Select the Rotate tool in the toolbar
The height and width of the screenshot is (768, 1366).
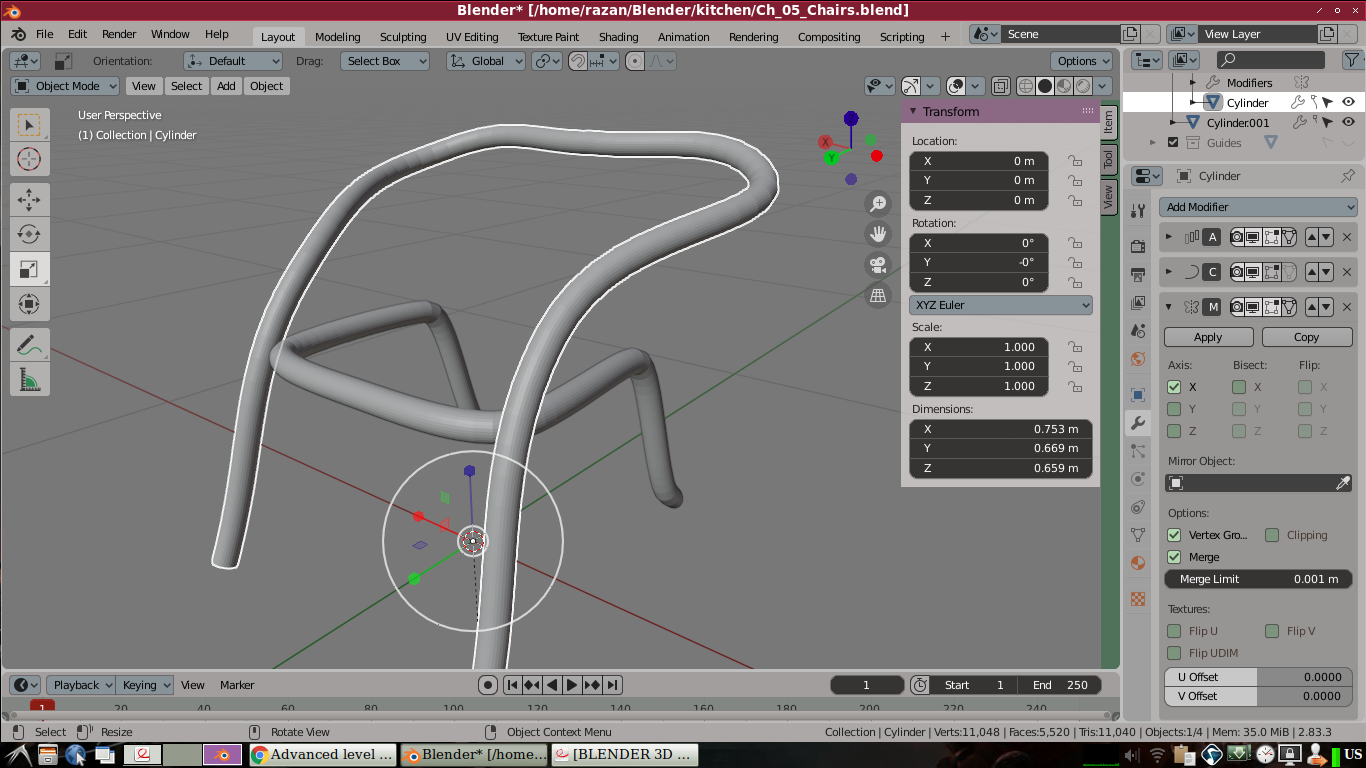[29, 234]
